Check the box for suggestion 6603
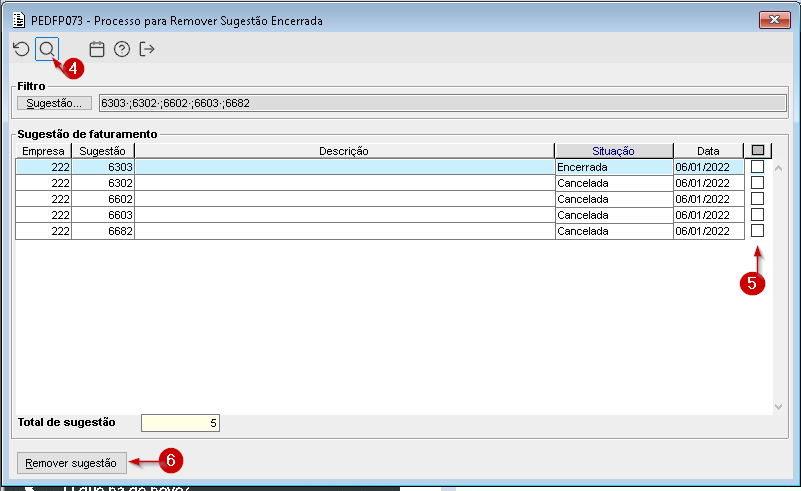This screenshot has width=801, height=491. tap(758, 214)
